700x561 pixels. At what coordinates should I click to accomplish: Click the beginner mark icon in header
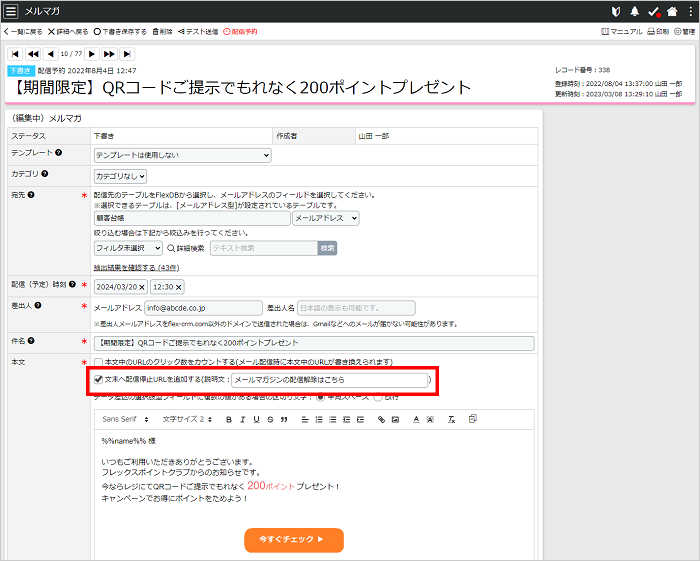tap(616, 12)
